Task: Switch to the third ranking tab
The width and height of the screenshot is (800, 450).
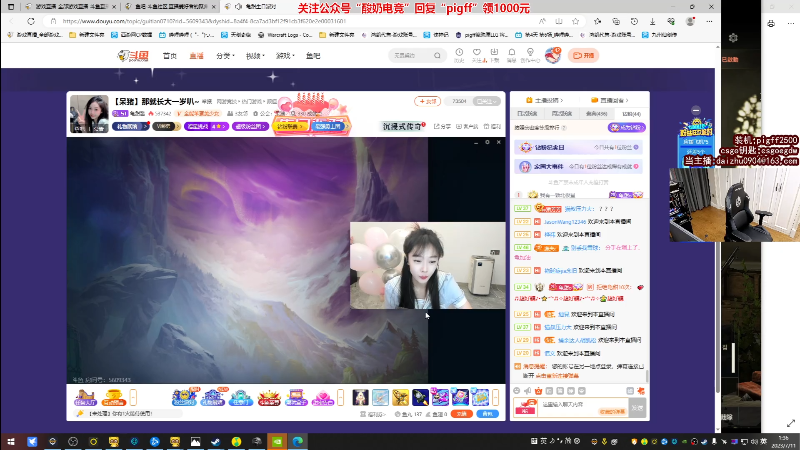Action: (596, 114)
